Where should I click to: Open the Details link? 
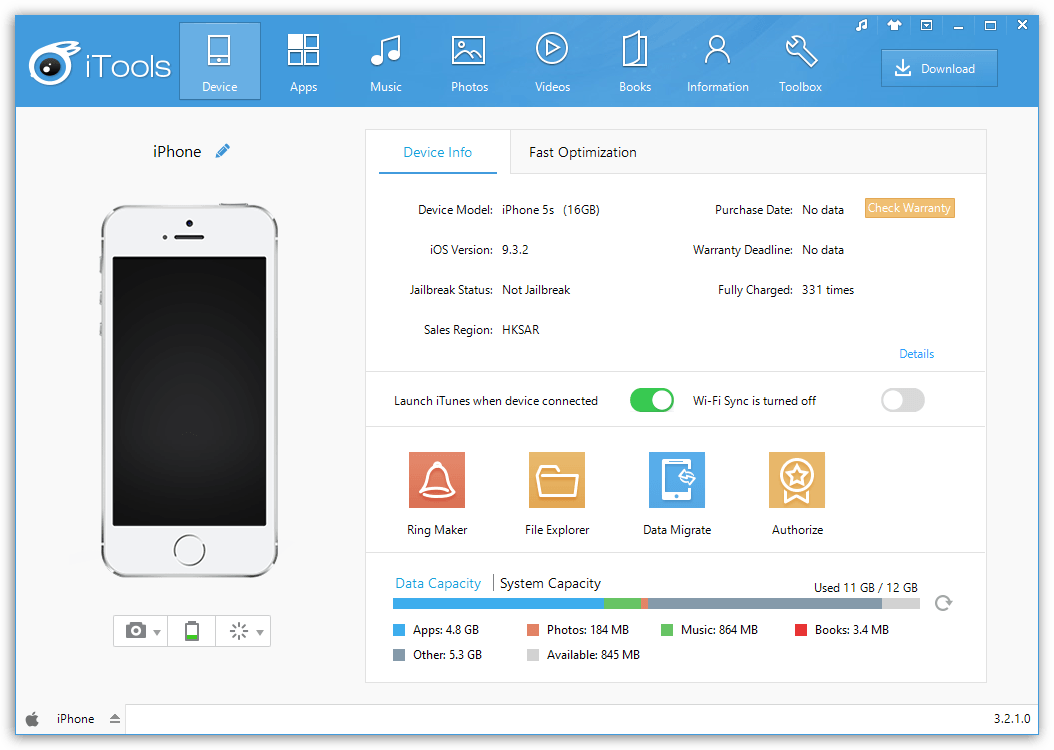(x=916, y=353)
